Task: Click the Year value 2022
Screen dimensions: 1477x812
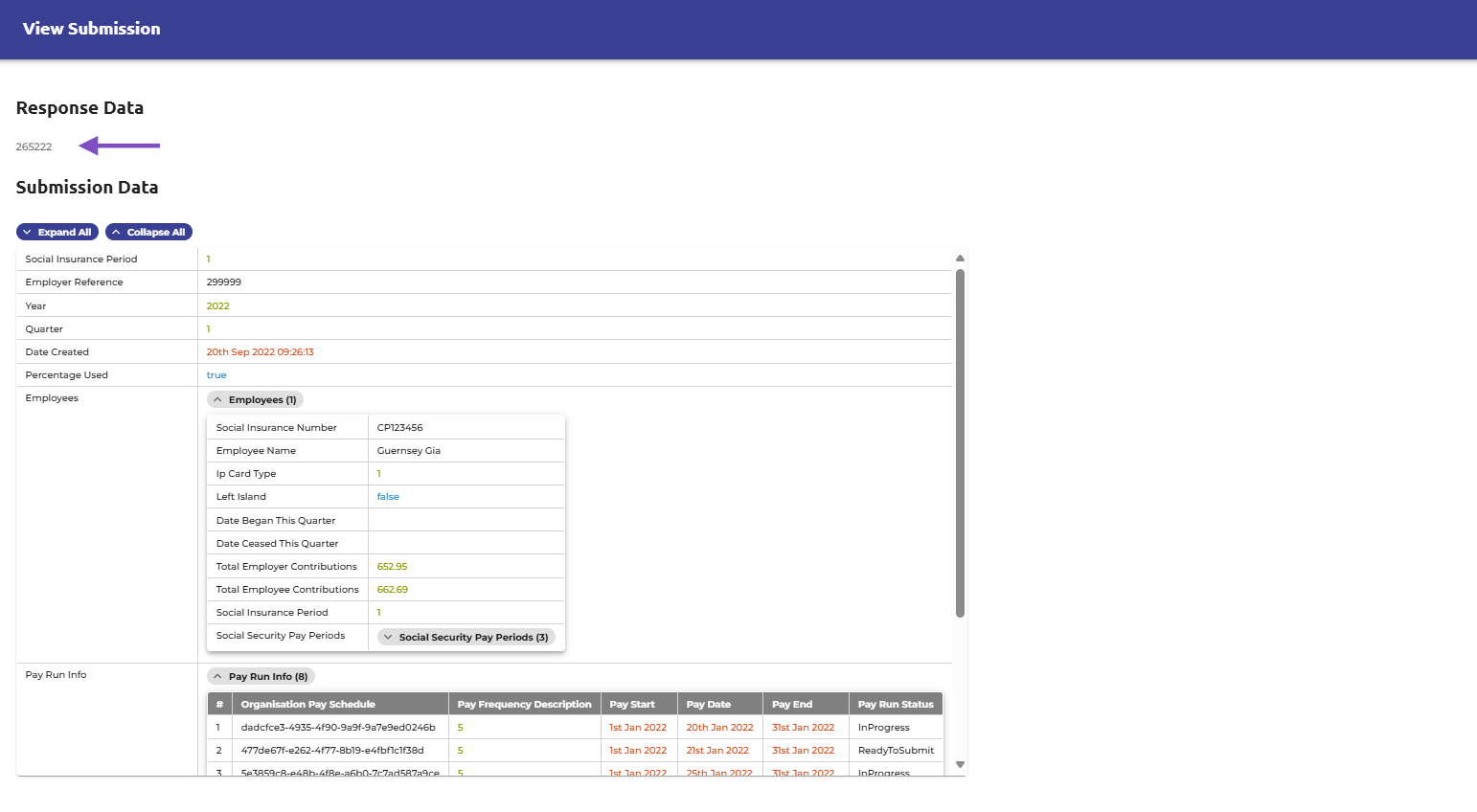Action: [218, 306]
